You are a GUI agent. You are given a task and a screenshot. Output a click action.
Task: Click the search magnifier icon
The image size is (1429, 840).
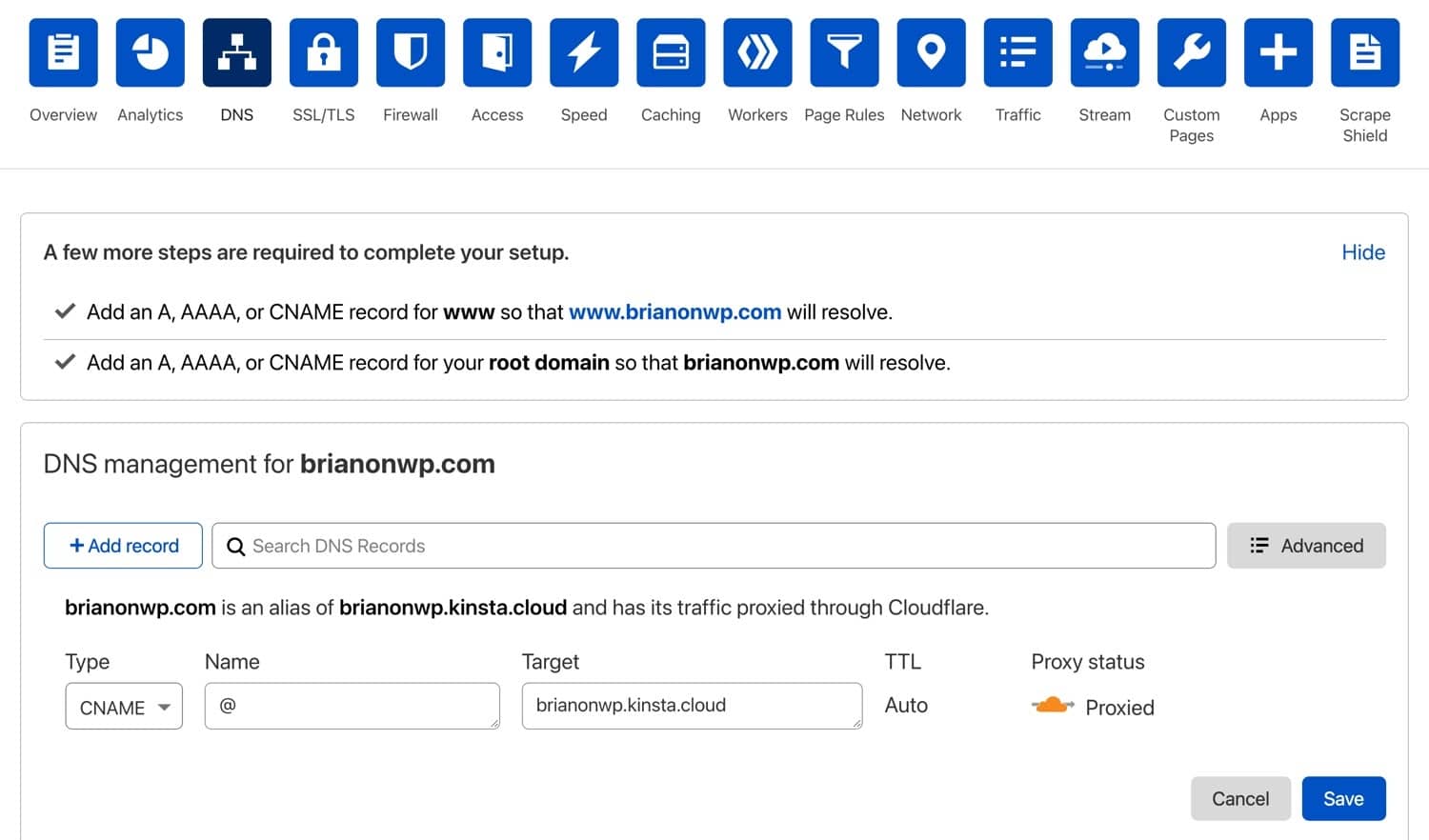pyautogui.click(x=235, y=547)
